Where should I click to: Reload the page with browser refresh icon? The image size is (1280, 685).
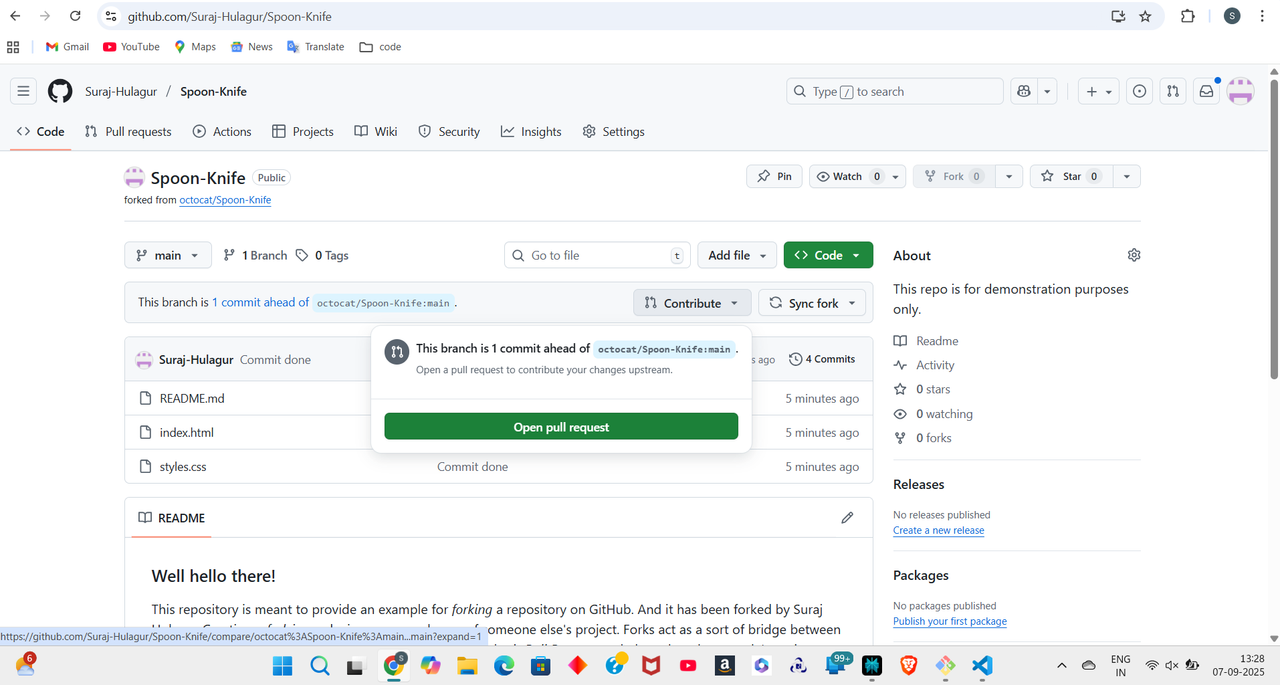[75, 16]
